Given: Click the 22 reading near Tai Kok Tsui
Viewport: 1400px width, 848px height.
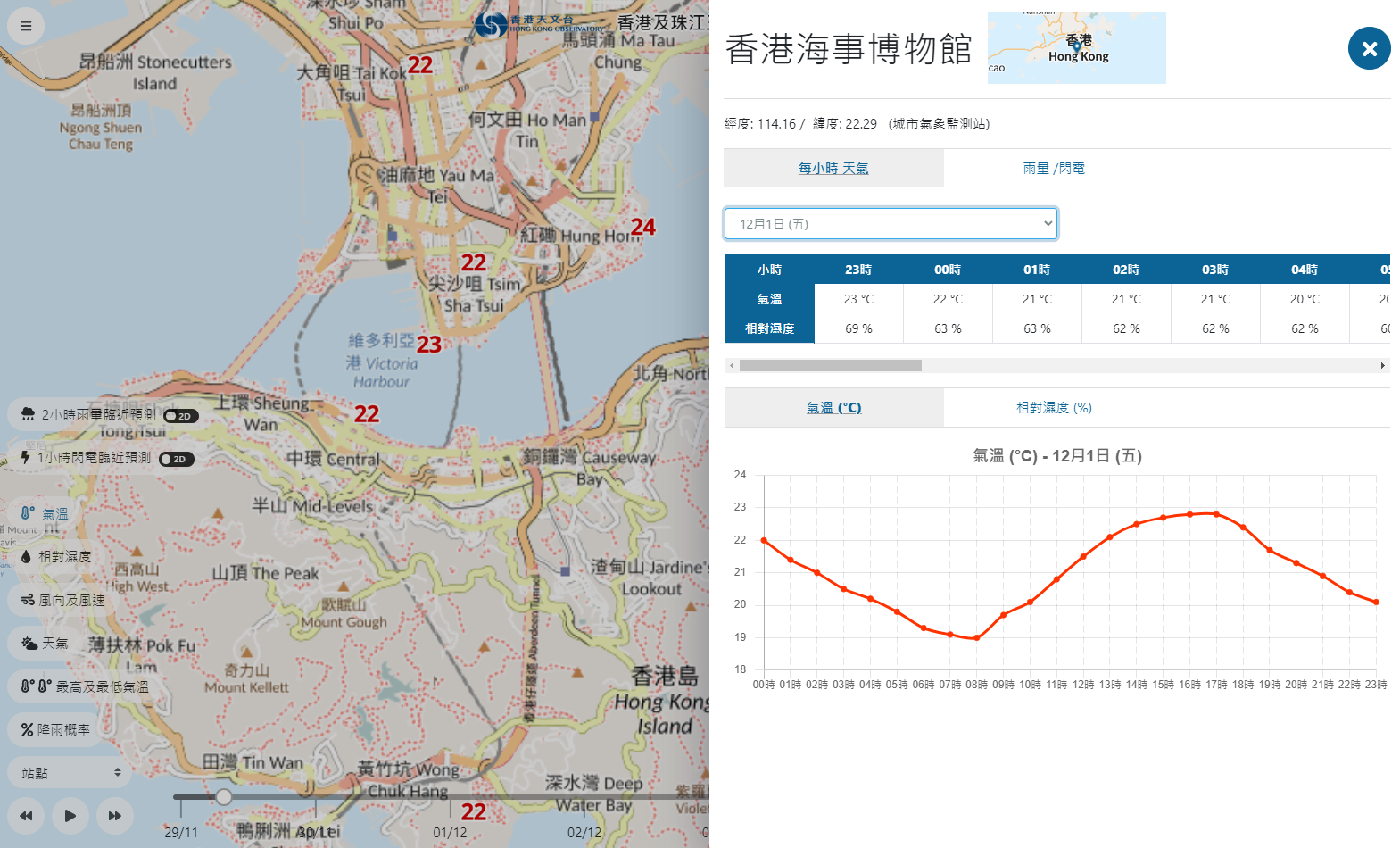Looking at the screenshot, I should coord(420,65).
